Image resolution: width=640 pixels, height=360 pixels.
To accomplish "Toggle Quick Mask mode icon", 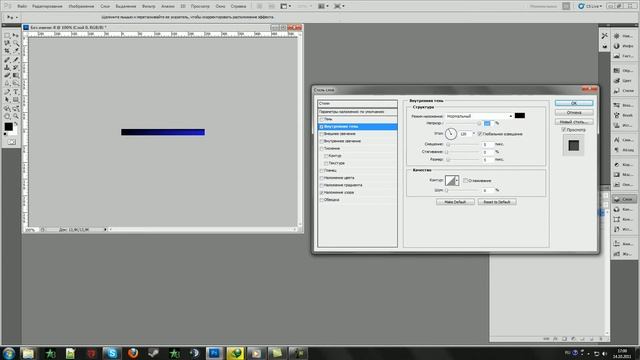I will (11, 142).
